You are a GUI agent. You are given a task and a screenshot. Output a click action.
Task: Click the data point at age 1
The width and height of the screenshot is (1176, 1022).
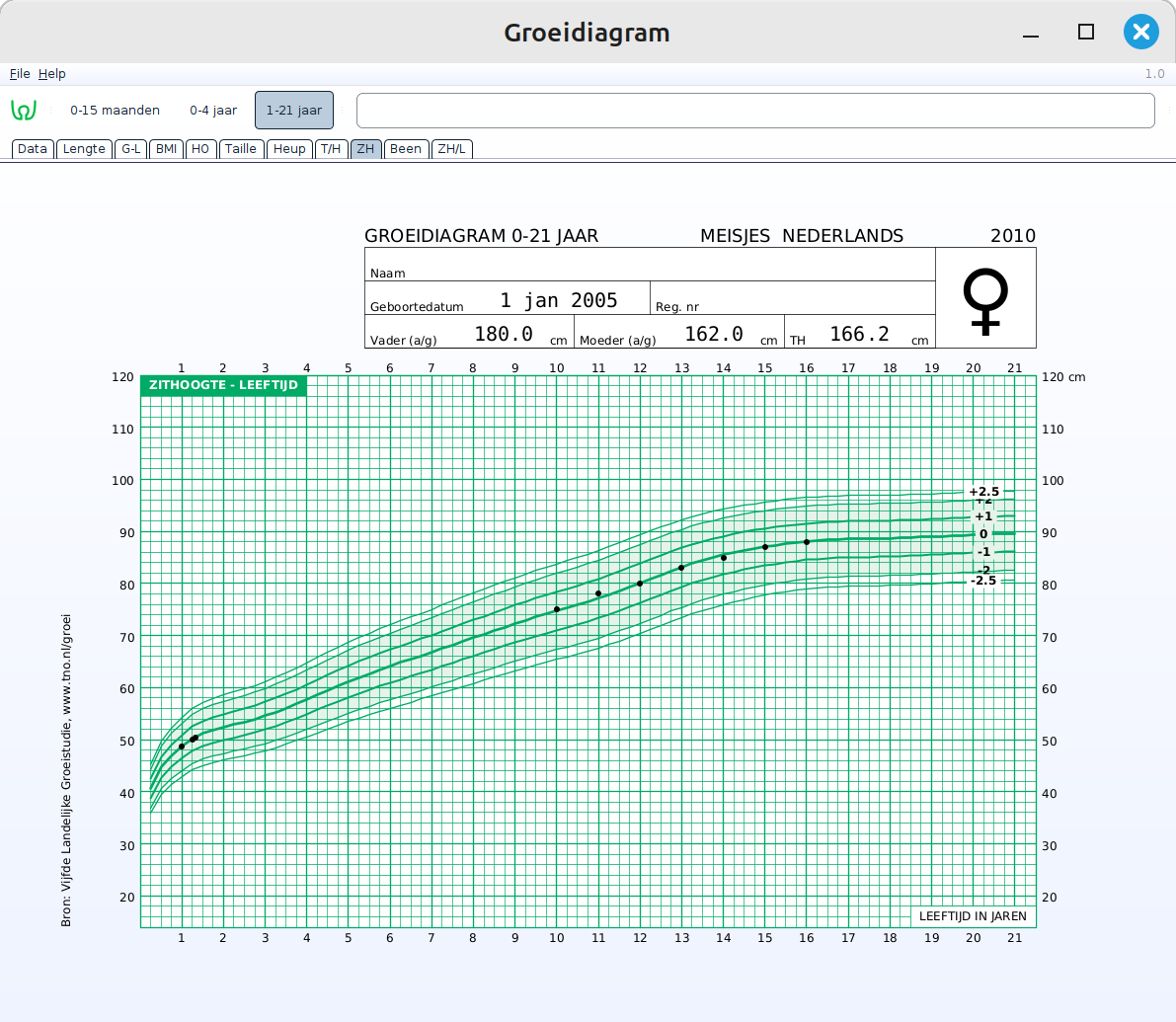(x=182, y=747)
